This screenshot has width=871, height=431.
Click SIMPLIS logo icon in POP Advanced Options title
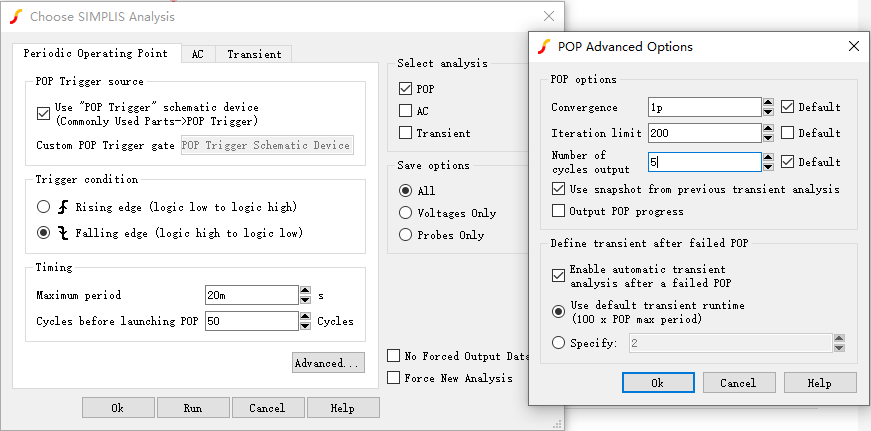[544, 47]
